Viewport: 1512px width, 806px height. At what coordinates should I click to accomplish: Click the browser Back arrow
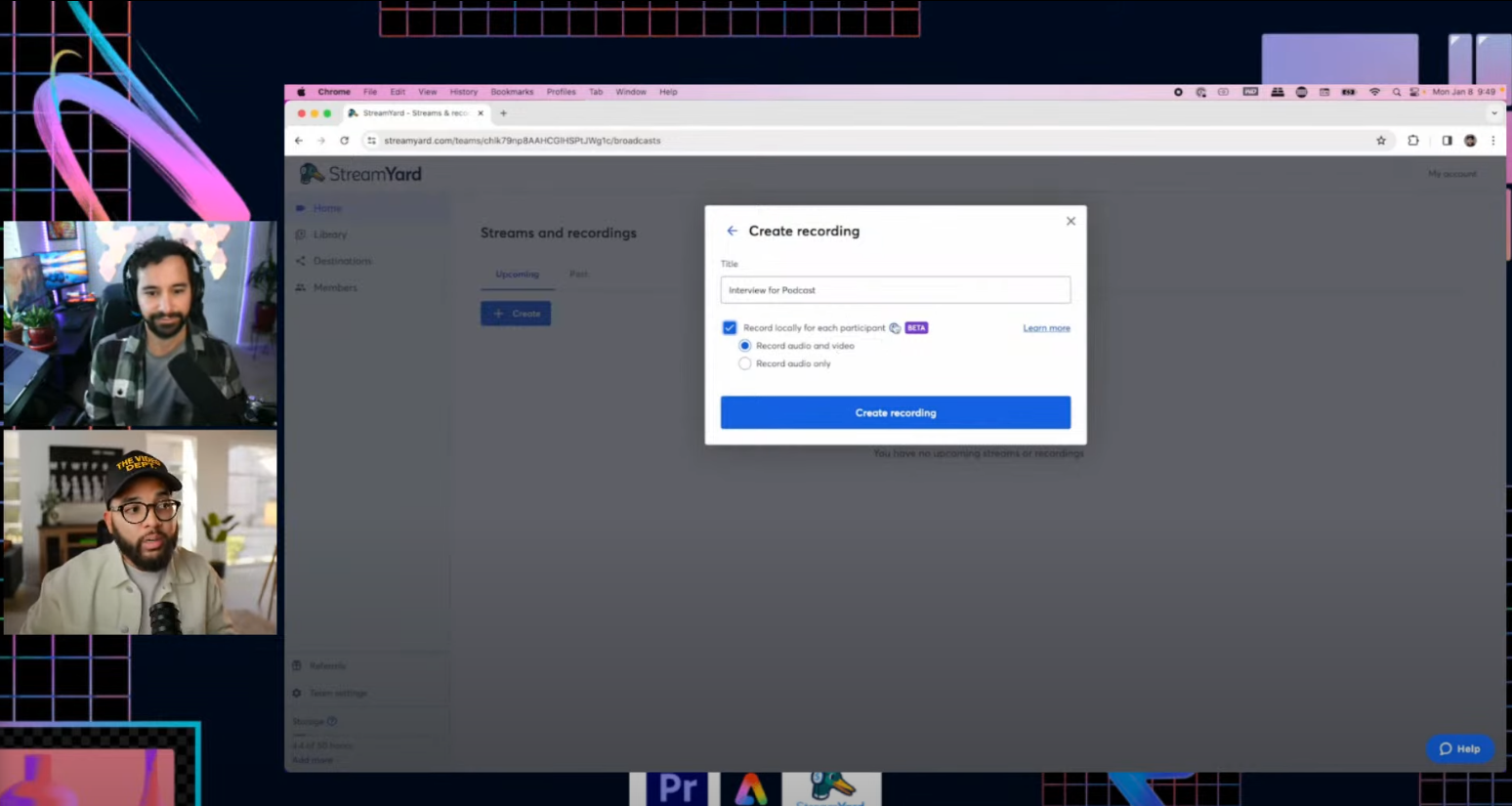pyautogui.click(x=299, y=141)
